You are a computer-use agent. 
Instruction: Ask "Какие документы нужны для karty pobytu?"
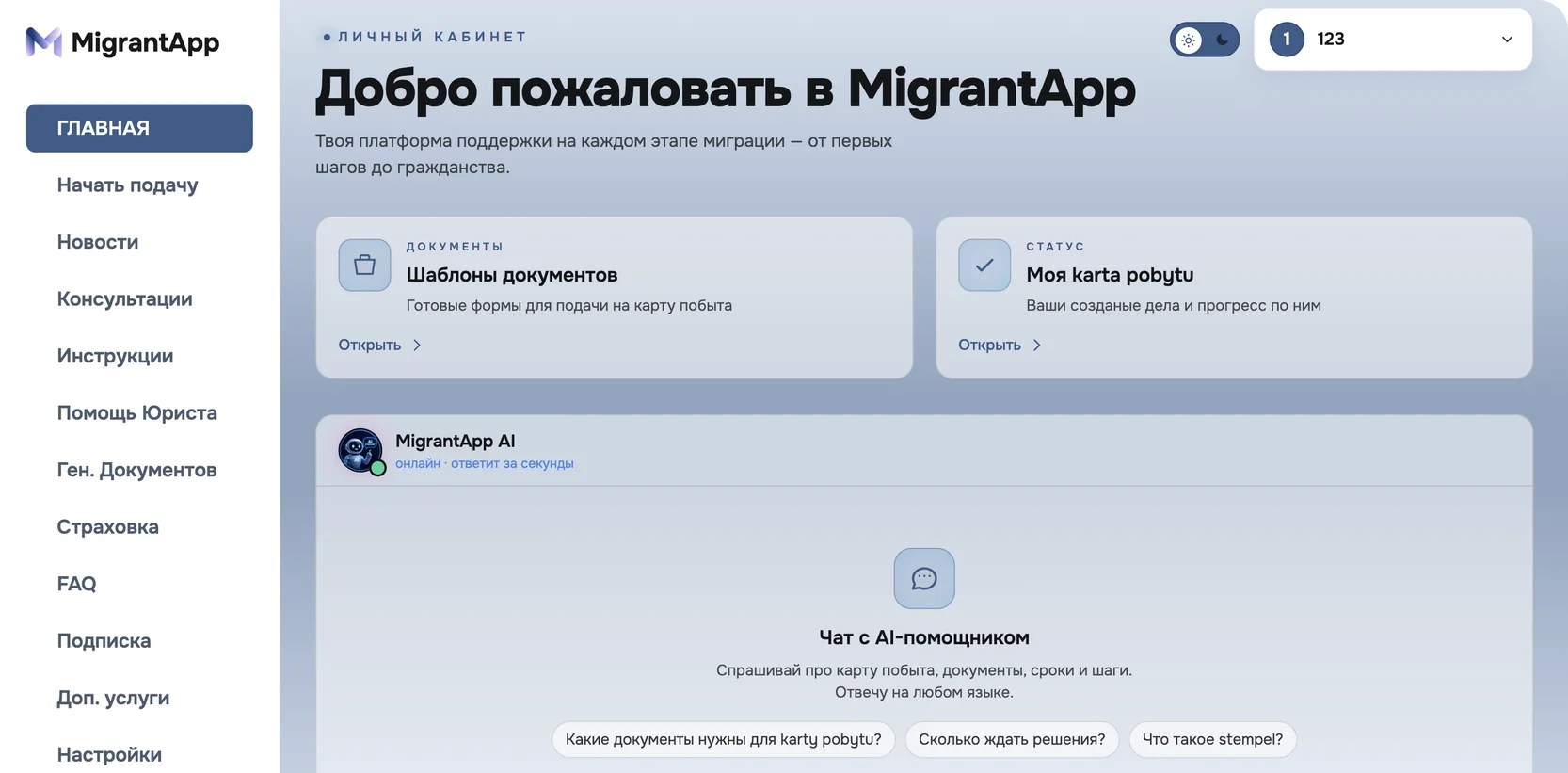[723, 739]
